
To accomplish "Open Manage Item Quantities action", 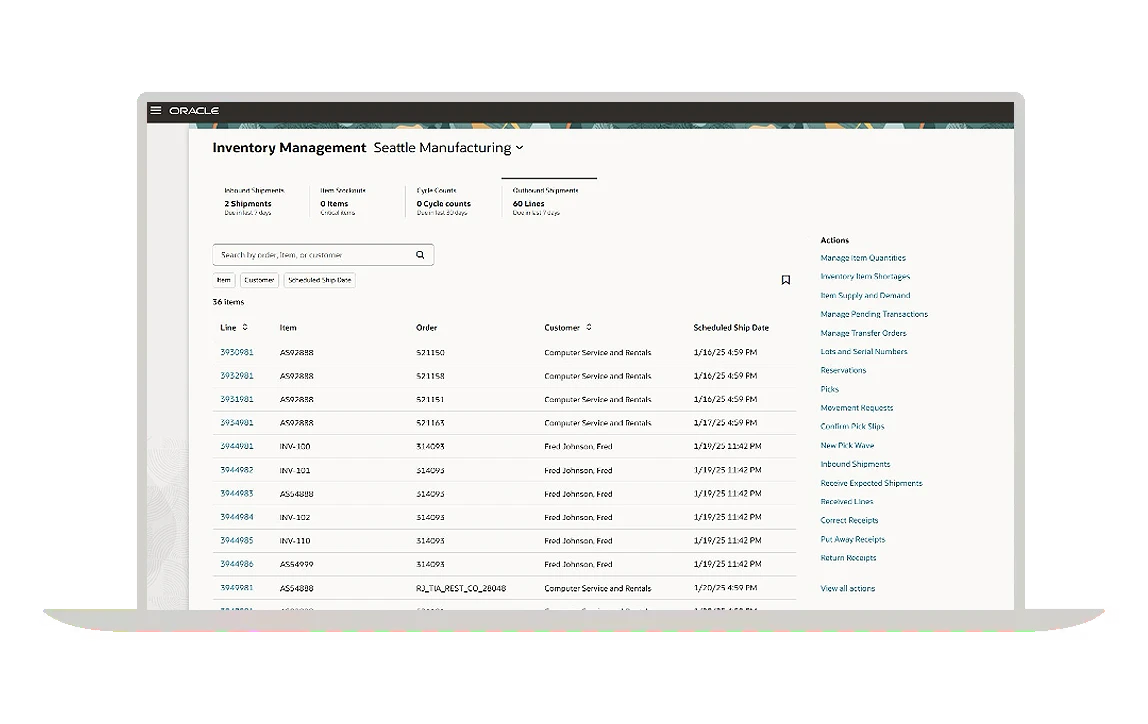I will pyautogui.click(x=862, y=258).
